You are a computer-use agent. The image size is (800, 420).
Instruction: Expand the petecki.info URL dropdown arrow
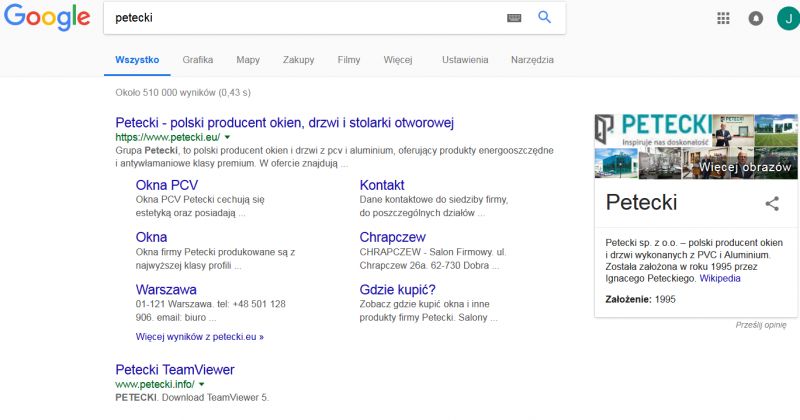[202, 384]
